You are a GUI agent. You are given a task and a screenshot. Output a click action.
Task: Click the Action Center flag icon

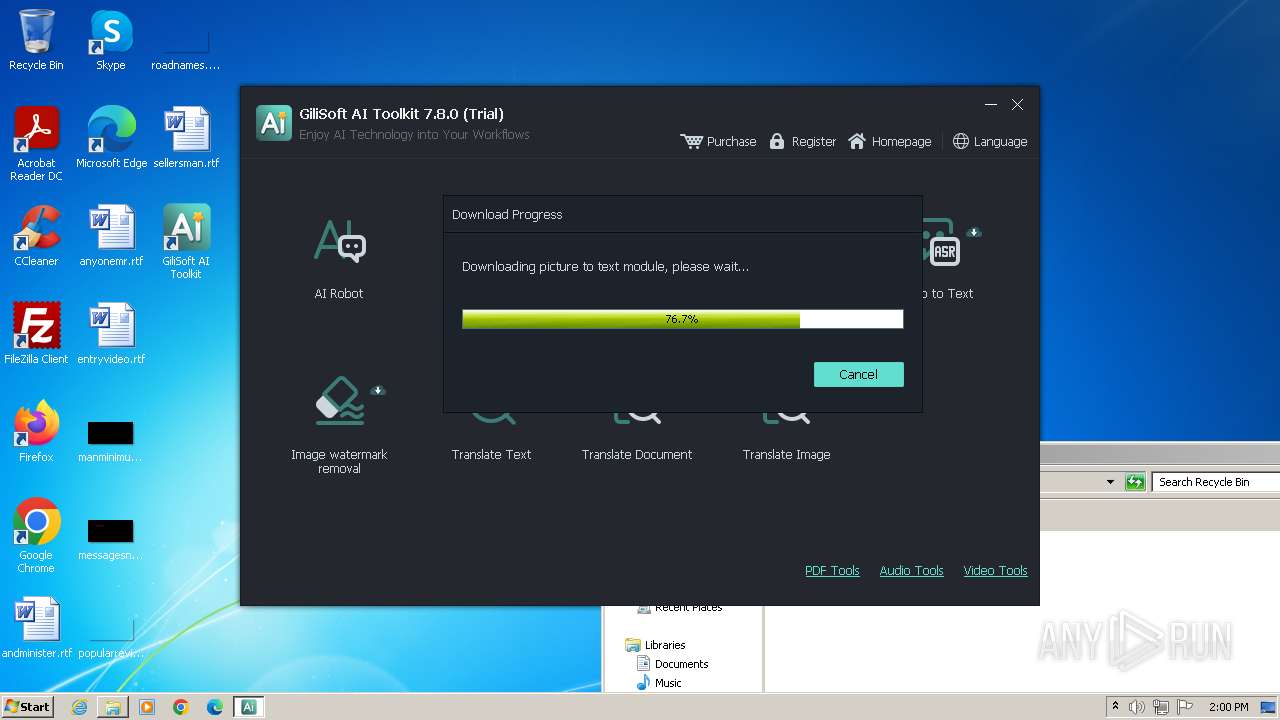click(x=1185, y=707)
